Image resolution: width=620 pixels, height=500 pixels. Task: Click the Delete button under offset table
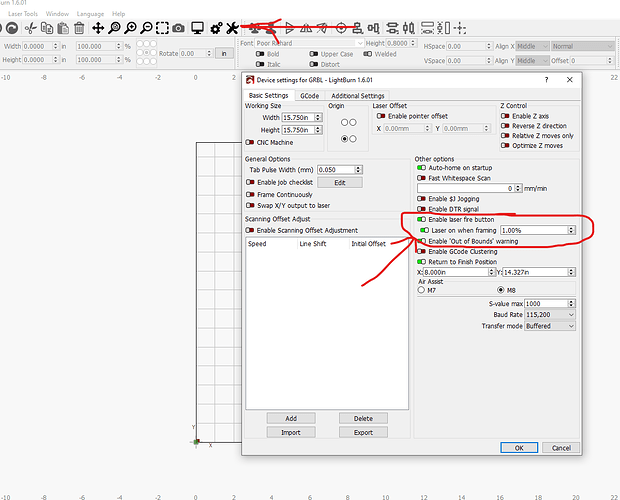[363, 418]
